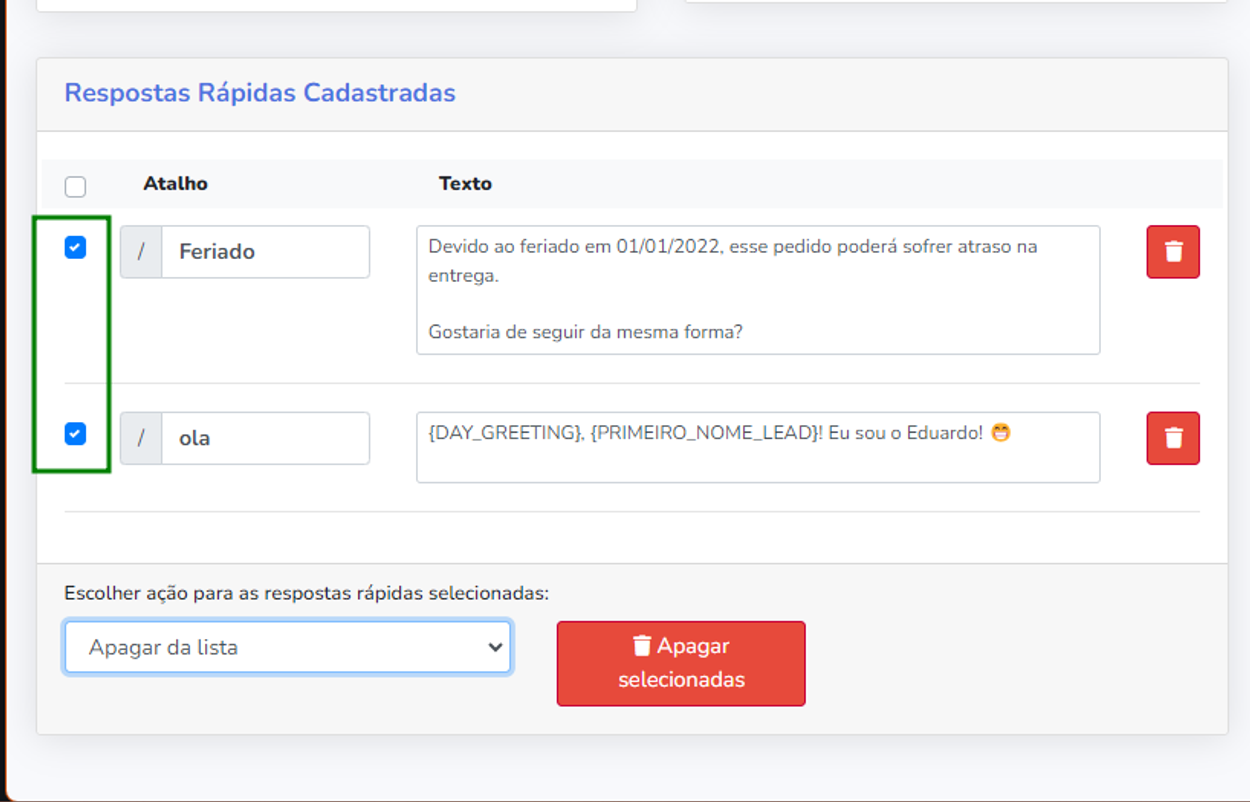
Task: Click the slash prefix beside Feriado
Action: point(141,252)
